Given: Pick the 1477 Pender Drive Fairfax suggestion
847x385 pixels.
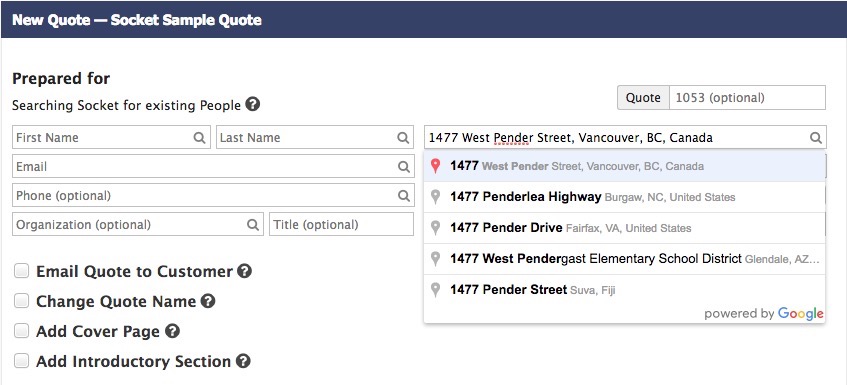Looking at the screenshot, I should 624,228.
